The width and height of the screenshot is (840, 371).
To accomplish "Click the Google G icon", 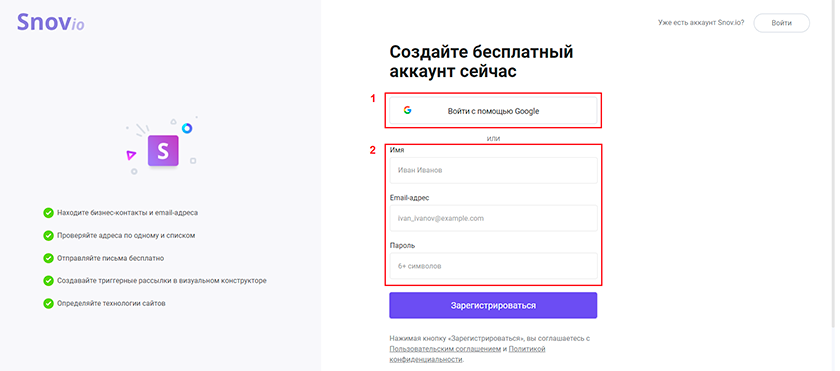I will click(x=407, y=111).
